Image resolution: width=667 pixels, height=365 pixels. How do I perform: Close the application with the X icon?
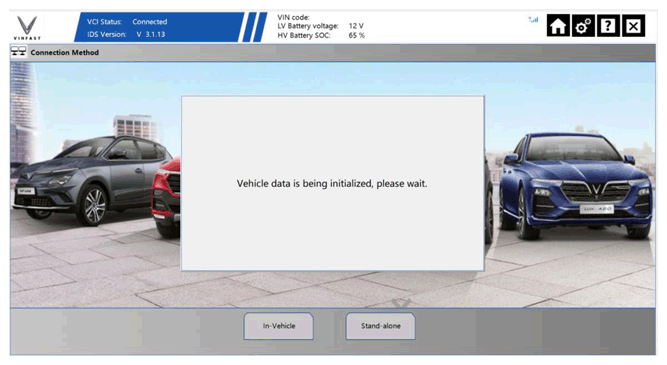(633, 26)
